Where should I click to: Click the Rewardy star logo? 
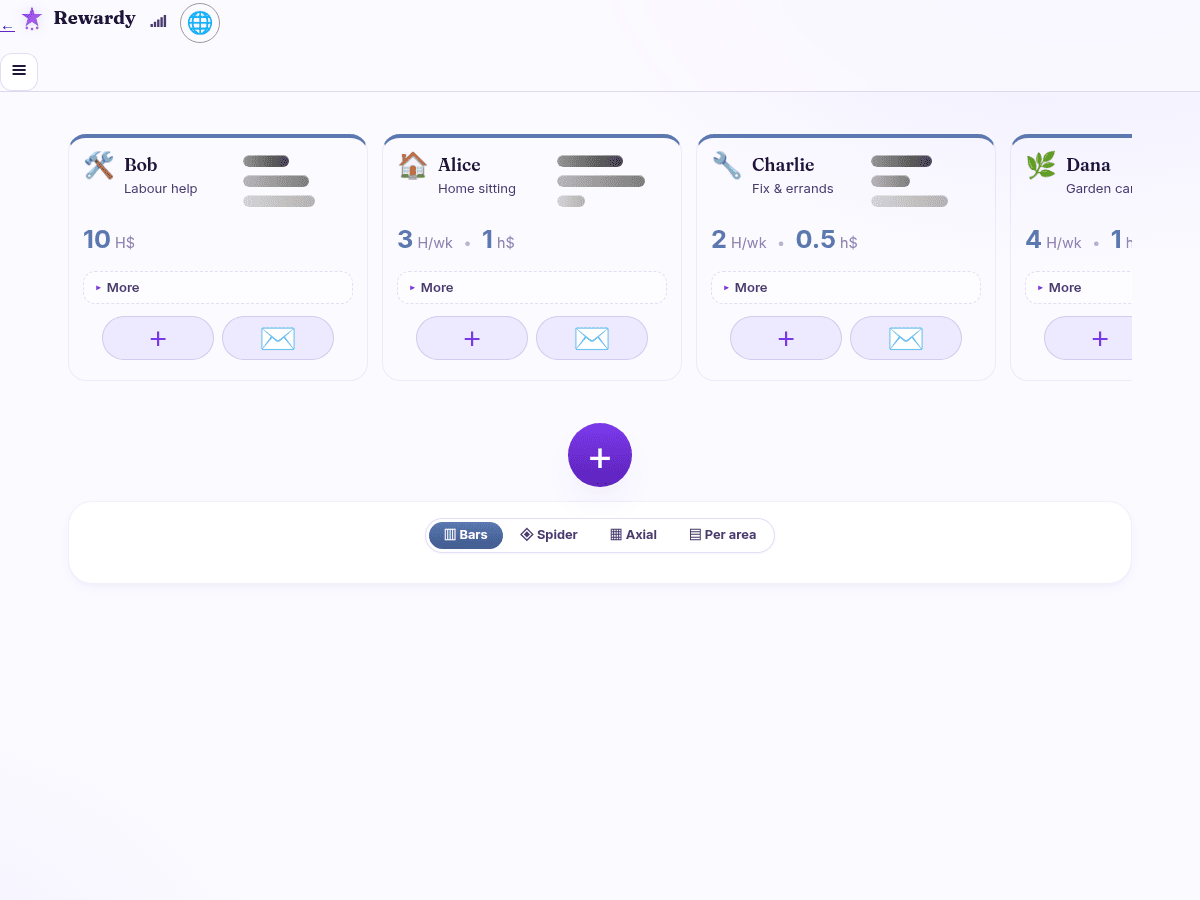32,18
